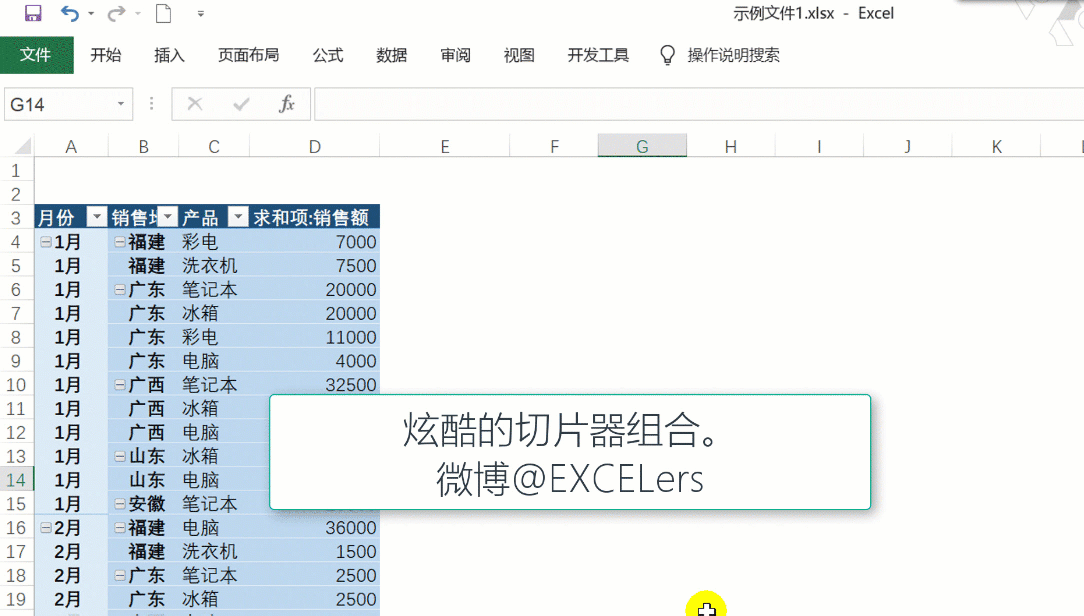Open the 月份 filter dropdown
The height and width of the screenshot is (616, 1084).
tap(96, 217)
